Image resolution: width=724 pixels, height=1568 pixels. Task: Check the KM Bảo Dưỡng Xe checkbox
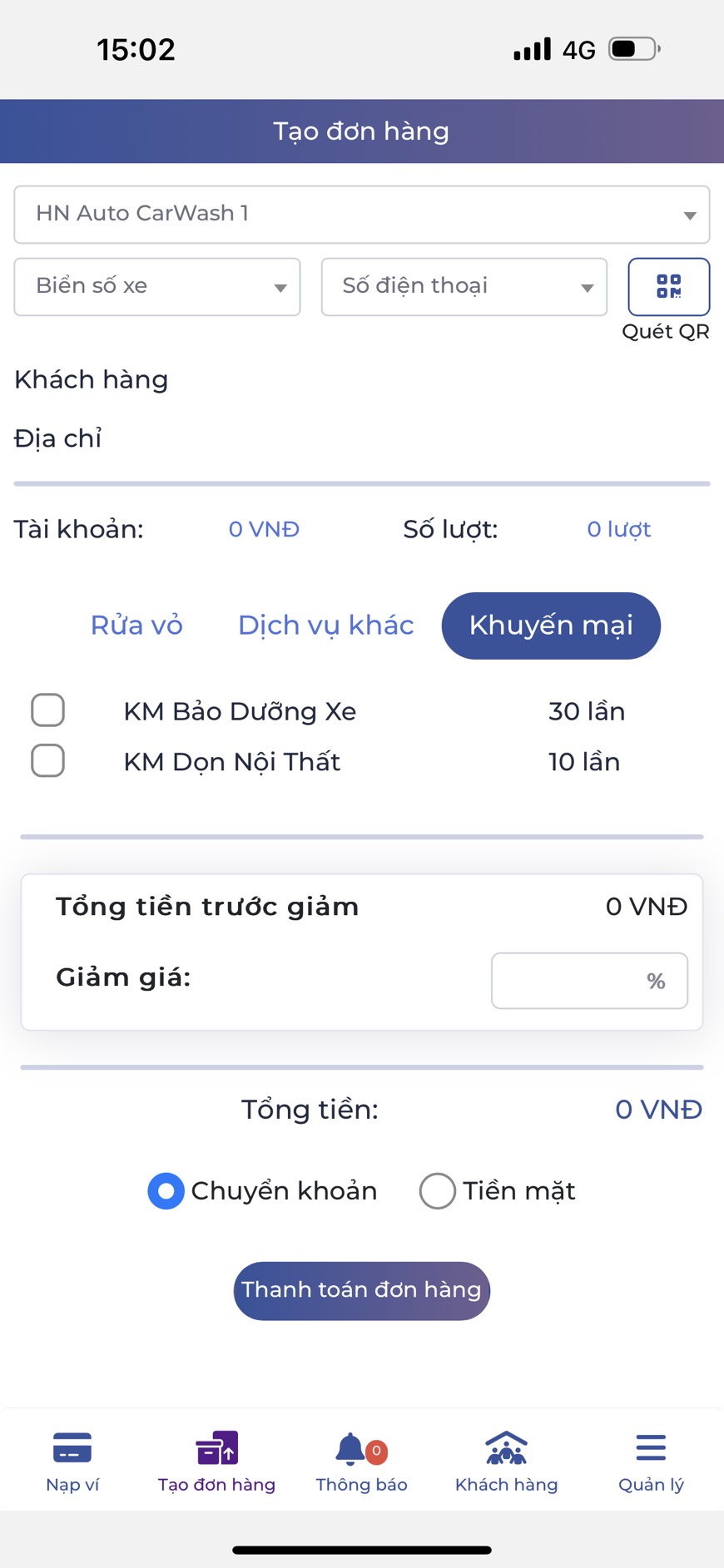pyautogui.click(x=47, y=710)
